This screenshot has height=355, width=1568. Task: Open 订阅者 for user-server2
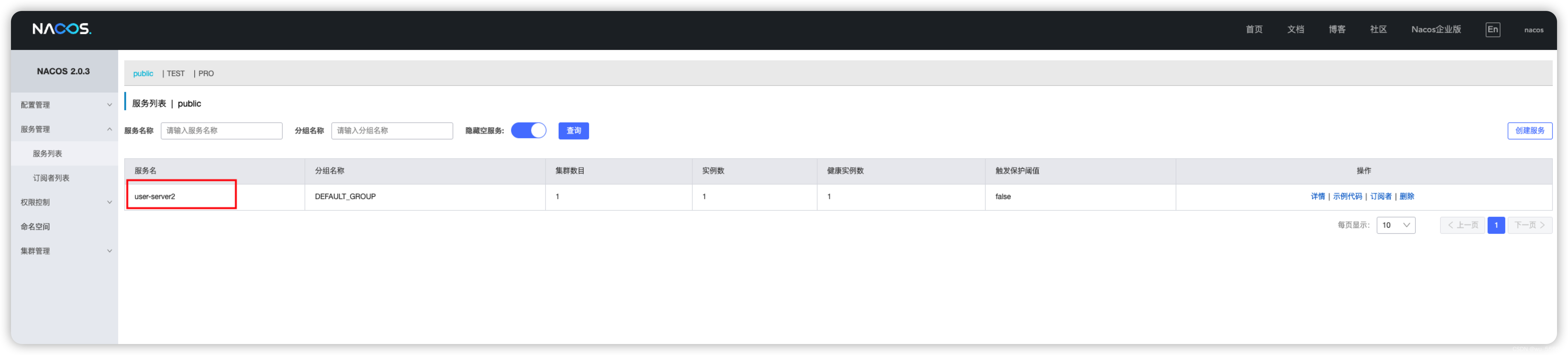click(x=1380, y=197)
